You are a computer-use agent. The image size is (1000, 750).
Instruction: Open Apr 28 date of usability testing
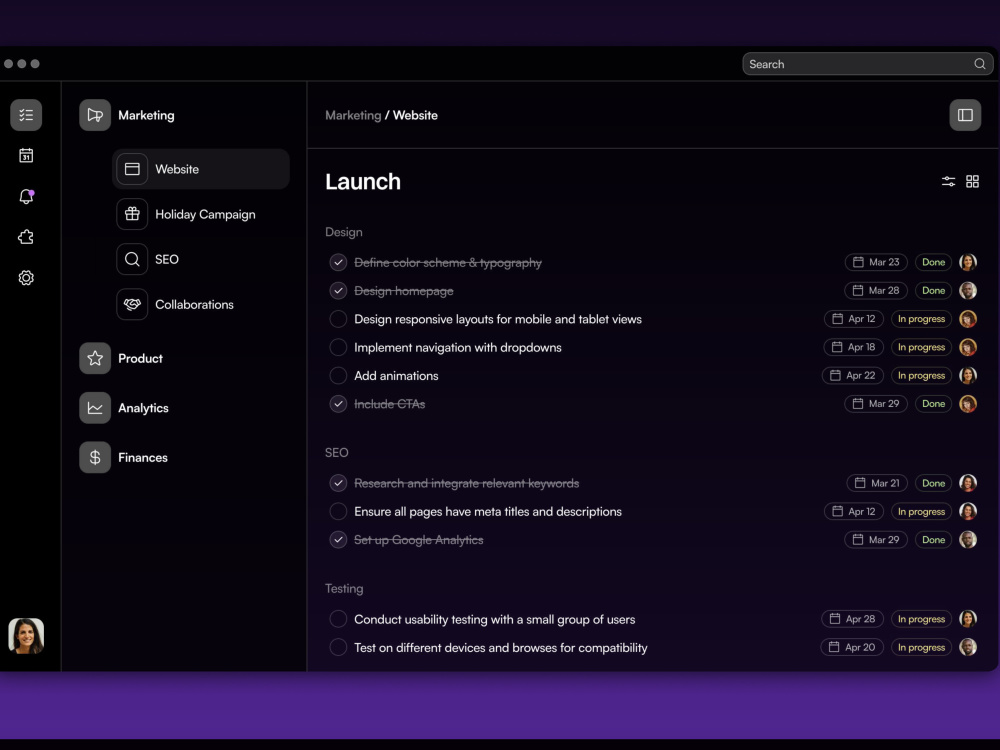[853, 619]
